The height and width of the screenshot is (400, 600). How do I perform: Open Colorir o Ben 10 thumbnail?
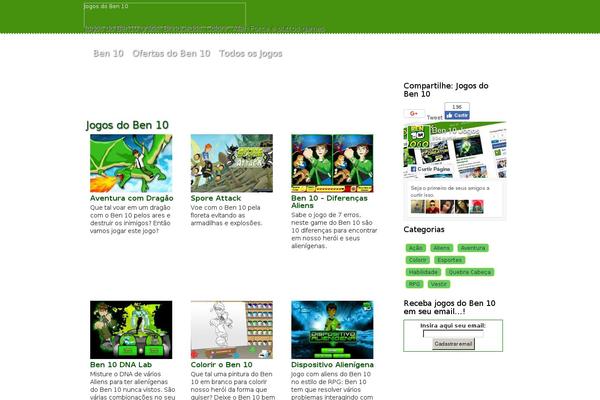tap(232, 330)
